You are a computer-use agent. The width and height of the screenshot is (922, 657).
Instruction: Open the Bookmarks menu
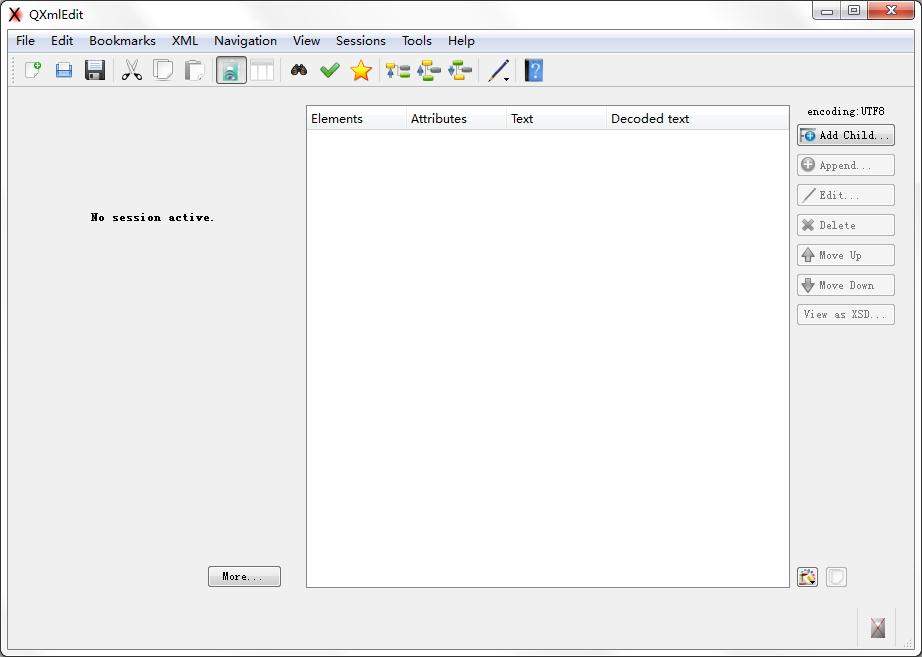click(x=122, y=41)
